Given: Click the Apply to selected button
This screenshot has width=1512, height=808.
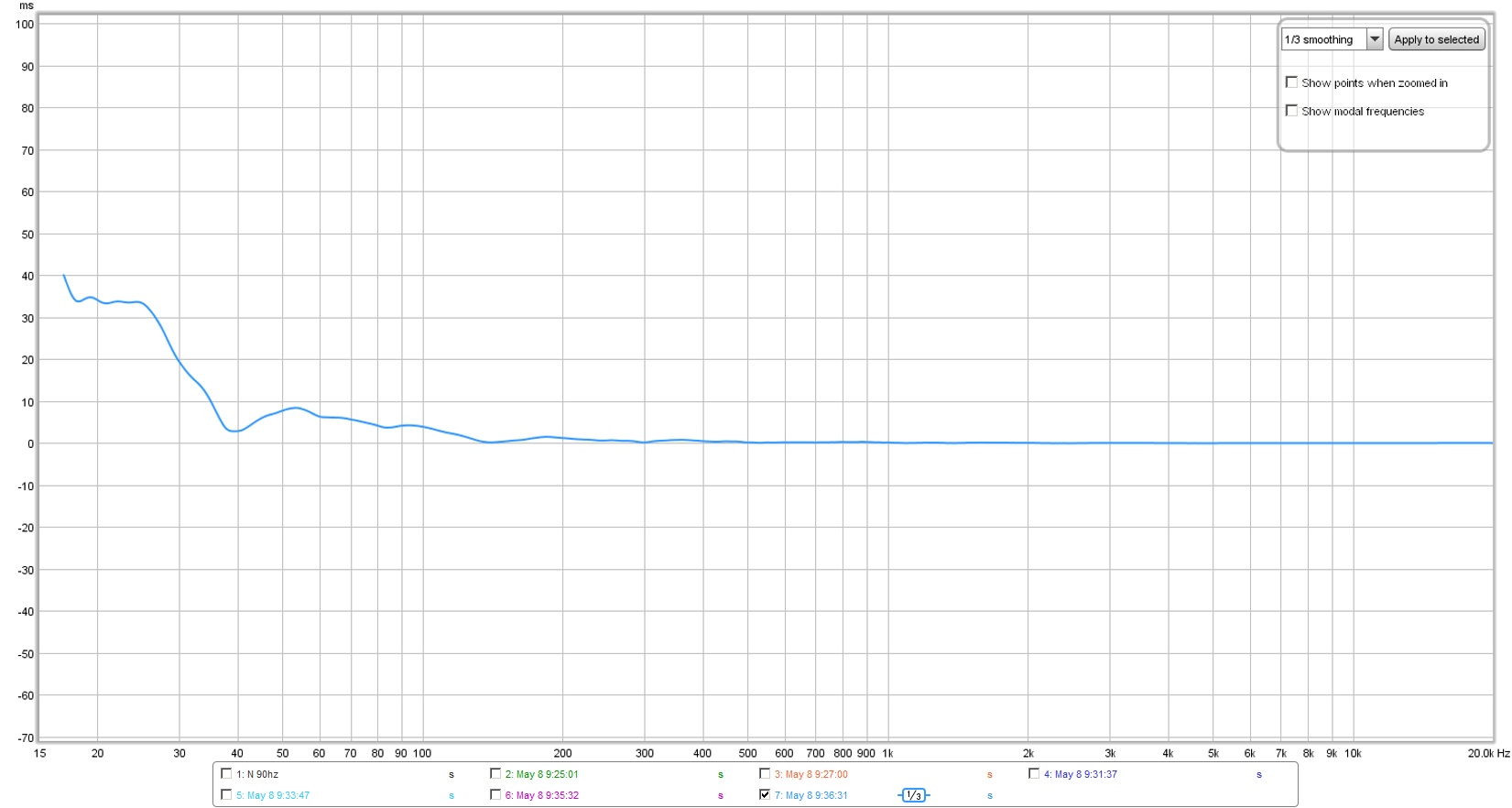Looking at the screenshot, I should tap(1436, 39).
